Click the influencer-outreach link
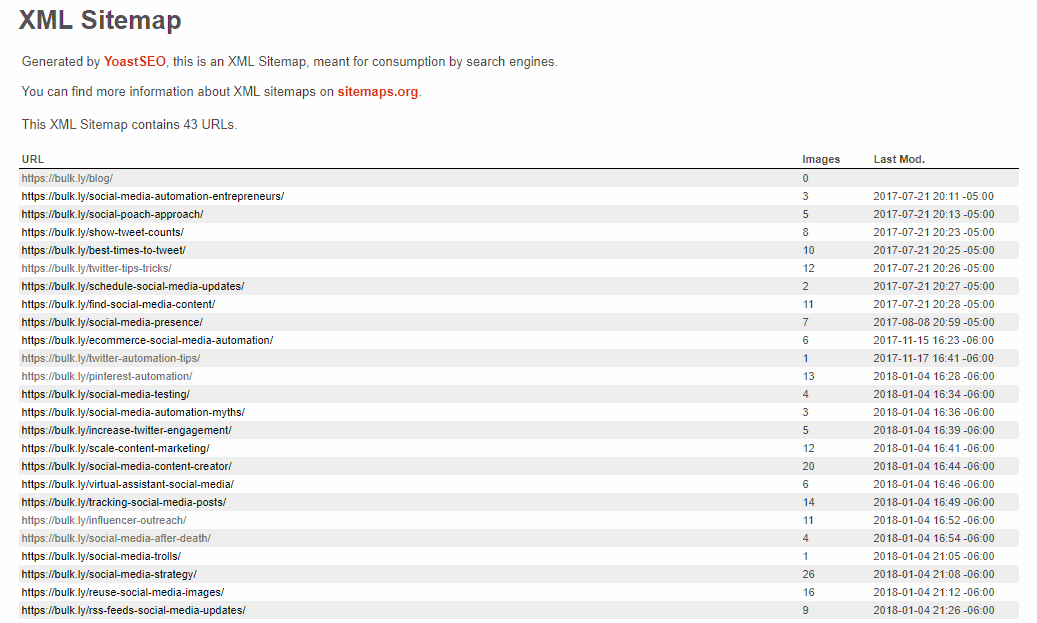This screenshot has width=1037, height=623. (x=103, y=520)
